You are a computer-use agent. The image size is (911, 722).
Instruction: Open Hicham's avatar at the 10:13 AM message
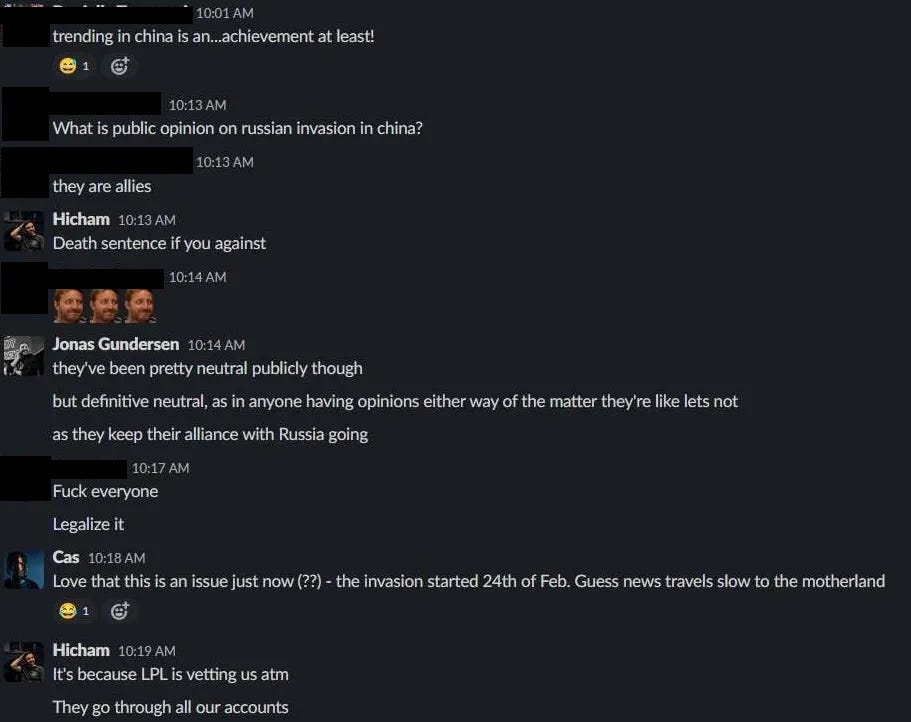point(23,231)
